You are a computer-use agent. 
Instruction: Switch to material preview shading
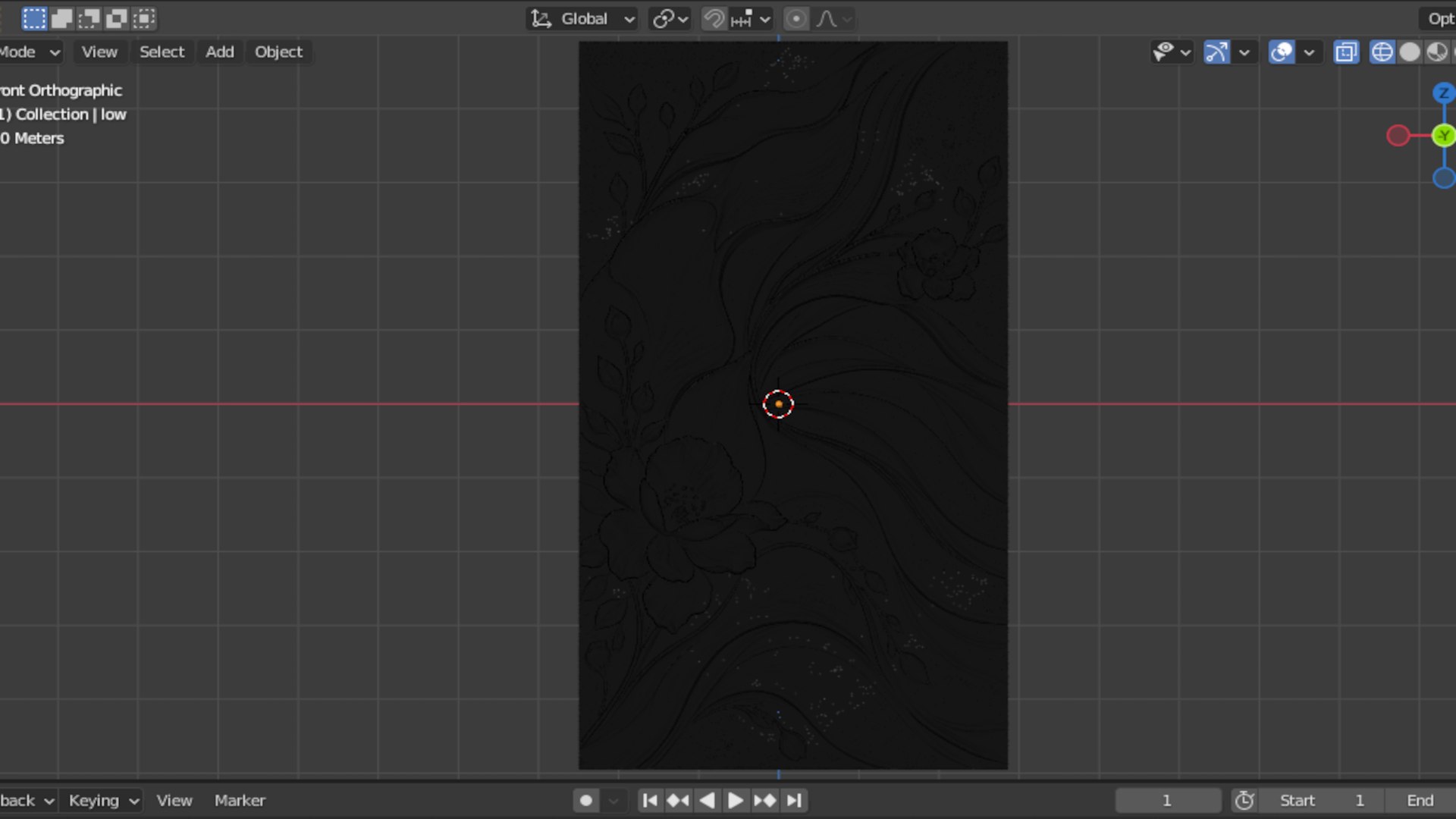tap(1437, 52)
